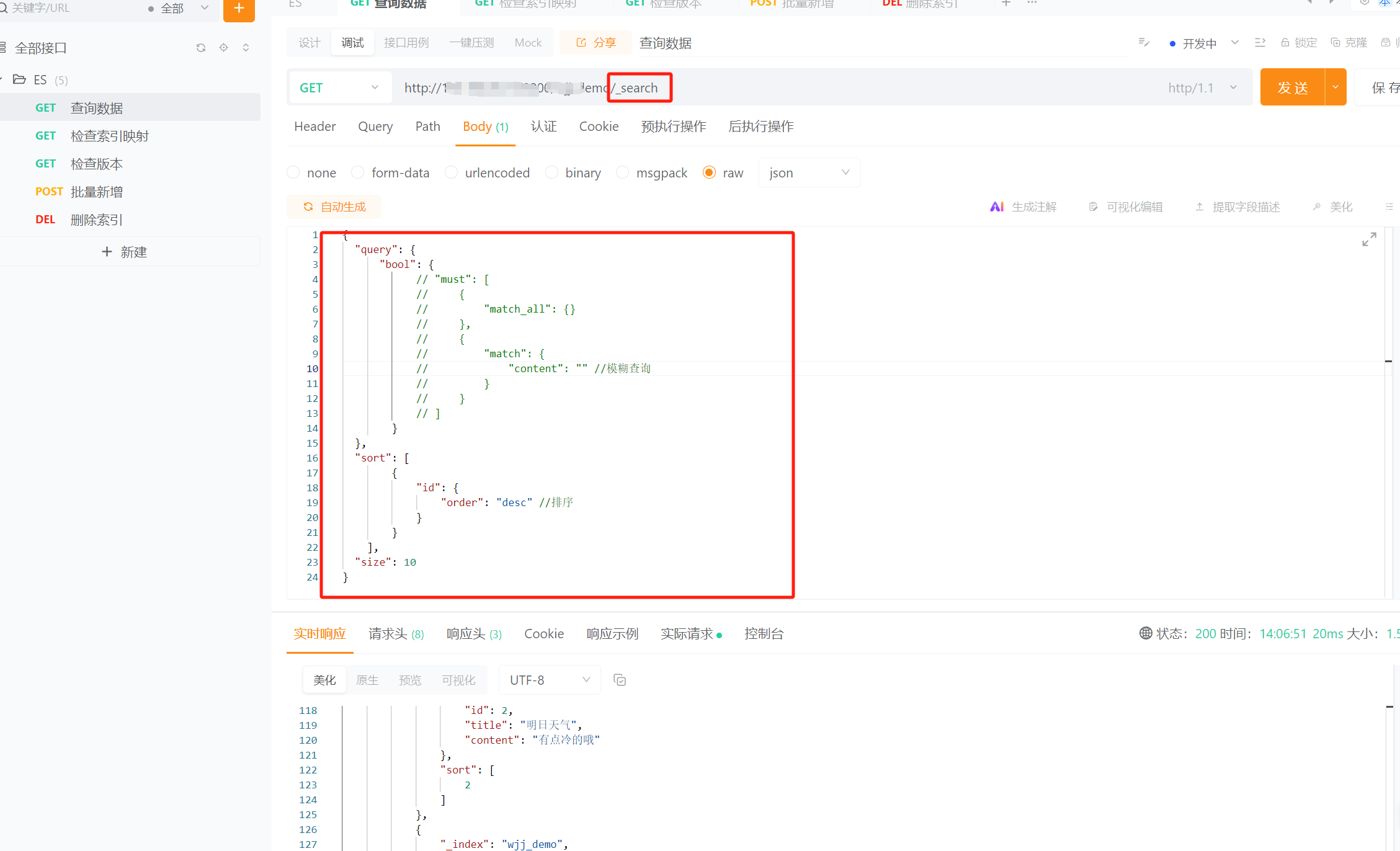Click the refresh icon next to 全部接口
1400x851 pixels.
200,47
